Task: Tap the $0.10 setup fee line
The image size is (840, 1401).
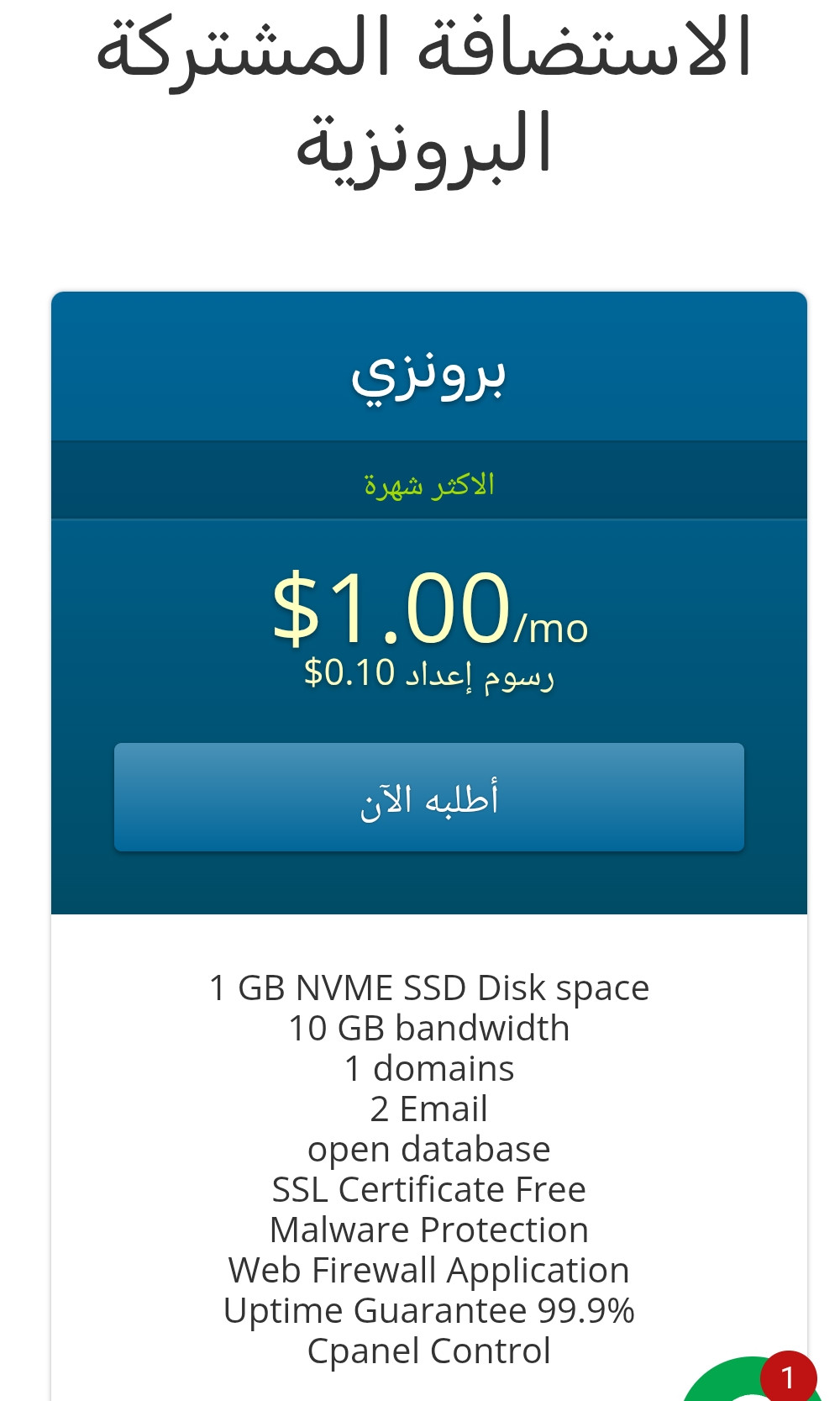Action: click(429, 674)
